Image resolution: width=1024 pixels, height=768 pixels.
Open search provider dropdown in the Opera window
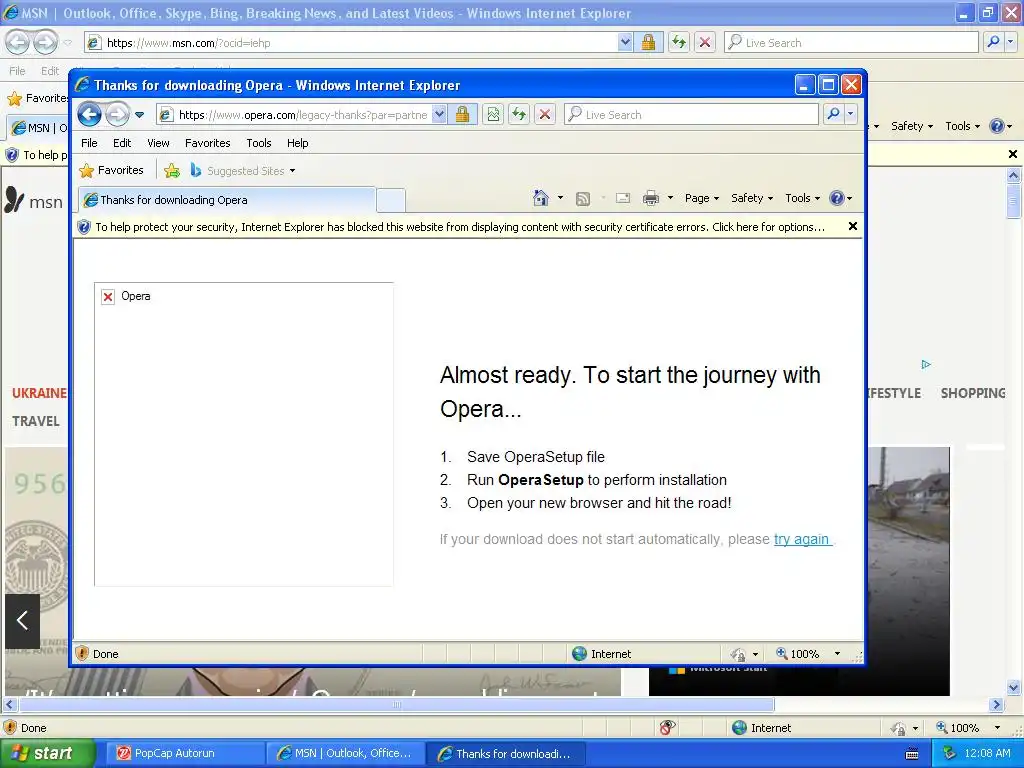[x=850, y=114]
